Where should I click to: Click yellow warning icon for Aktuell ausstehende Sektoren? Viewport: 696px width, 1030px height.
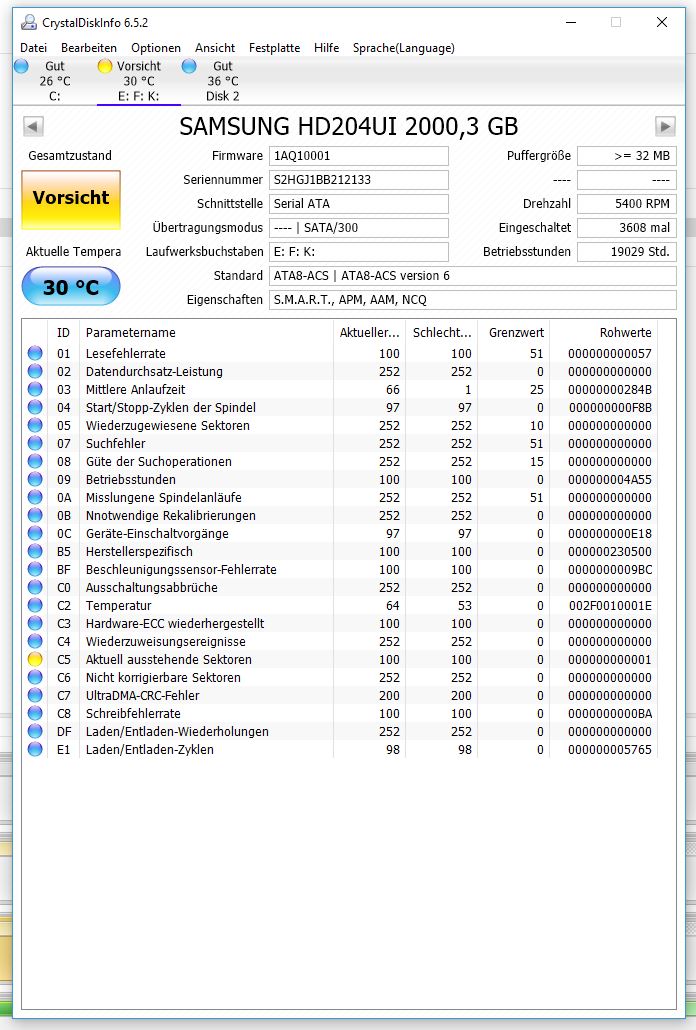click(35, 660)
